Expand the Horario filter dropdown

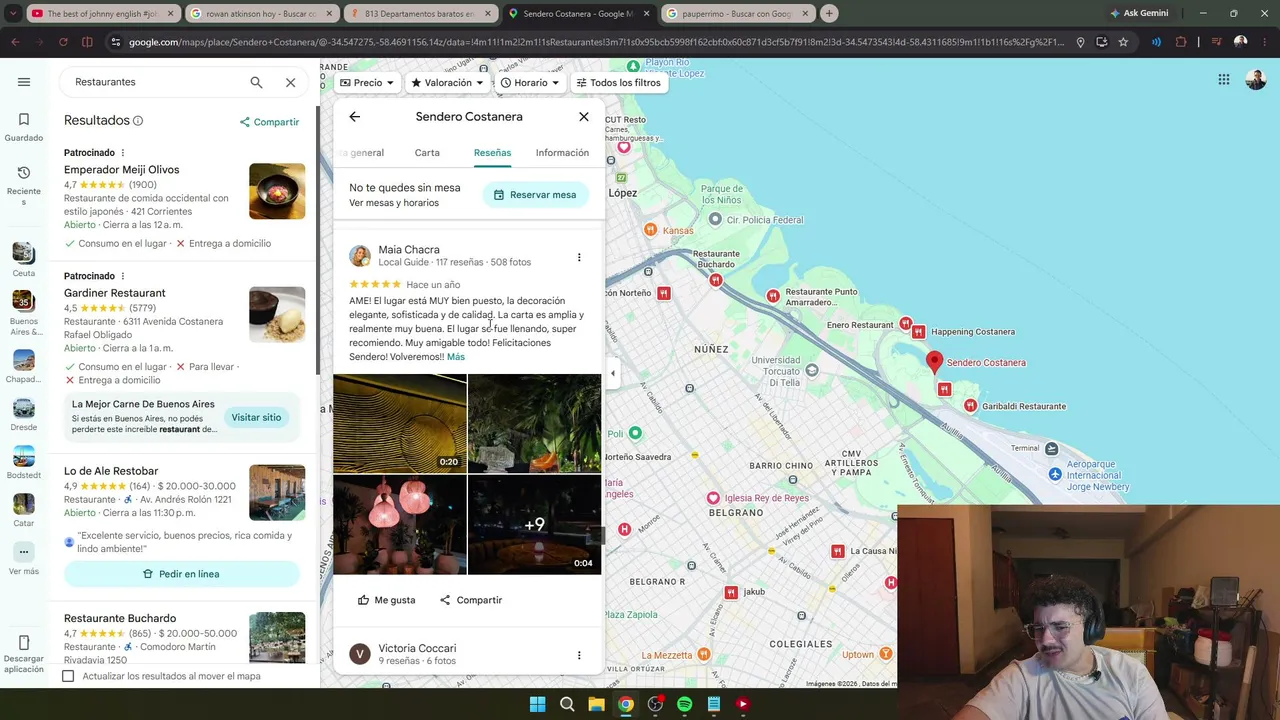pyautogui.click(x=529, y=83)
